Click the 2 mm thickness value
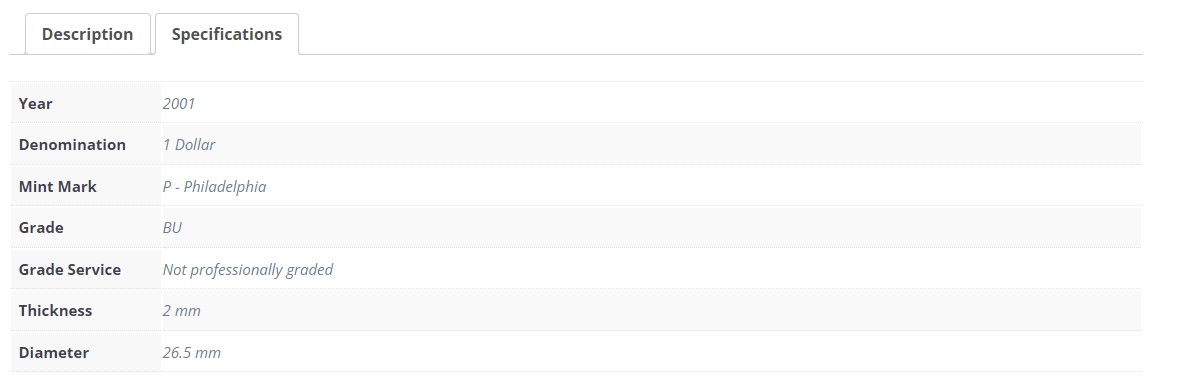The width and height of the screenshot is (1178, 392). click(x=182, y=310)
